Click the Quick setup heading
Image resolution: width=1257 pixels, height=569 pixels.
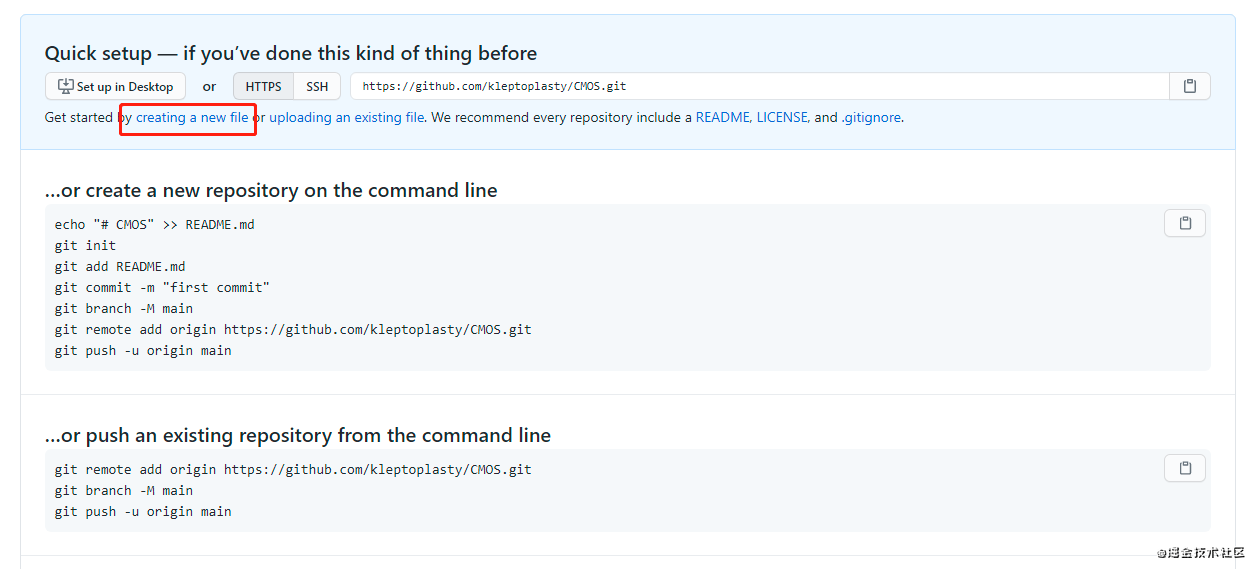[290, 54]
